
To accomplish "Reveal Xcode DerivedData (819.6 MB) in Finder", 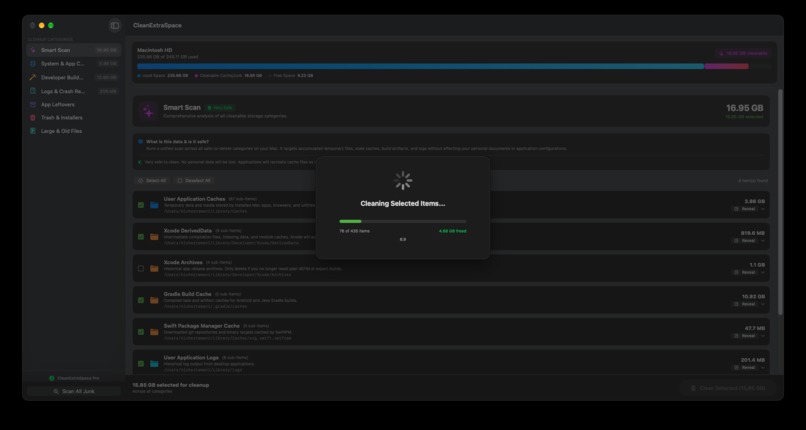I will click(x=744, y=241).
